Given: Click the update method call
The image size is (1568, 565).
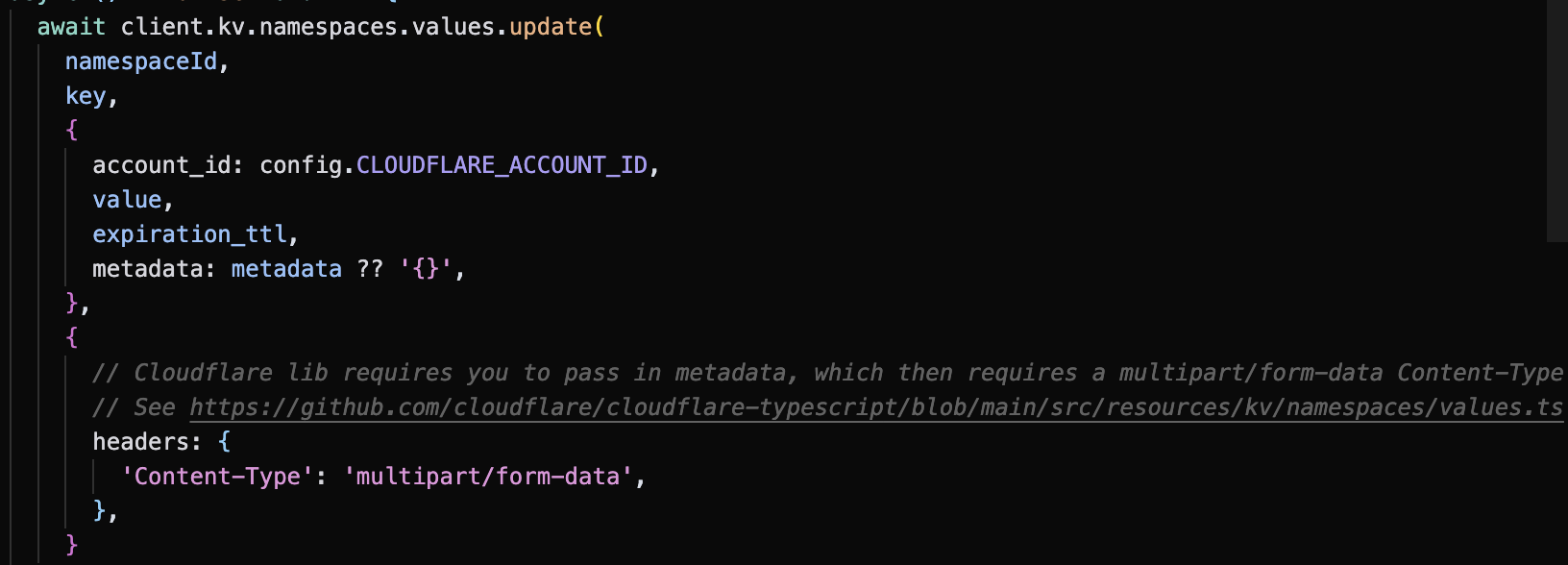Looking at the screenshot, I should pyautogui.click(x=551, y=27).
